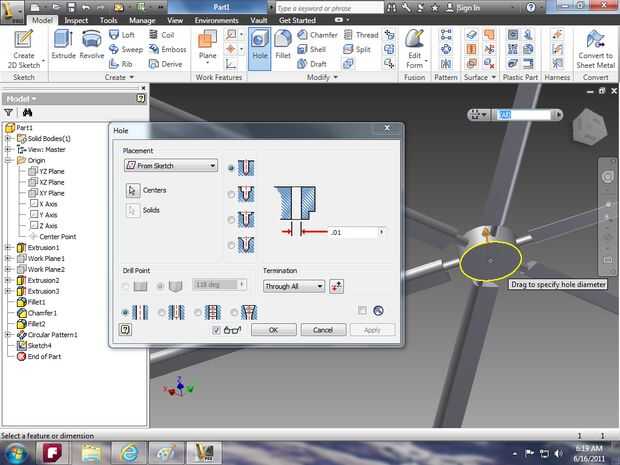Select the Fillet tool
The width and height of the screenshot is (620, 465).
click(283, 45)
